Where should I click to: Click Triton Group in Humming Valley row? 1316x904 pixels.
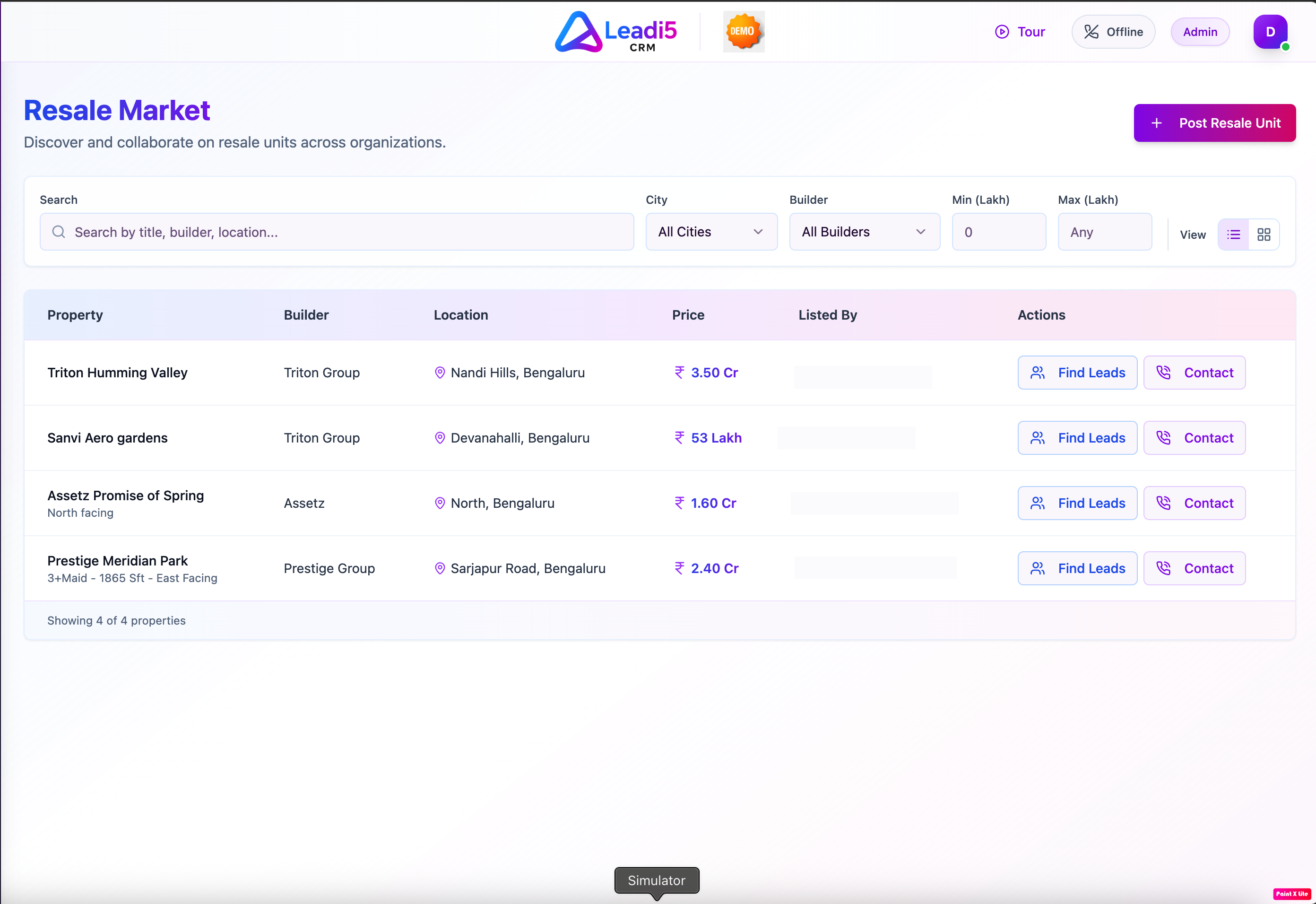click(321, 373)
